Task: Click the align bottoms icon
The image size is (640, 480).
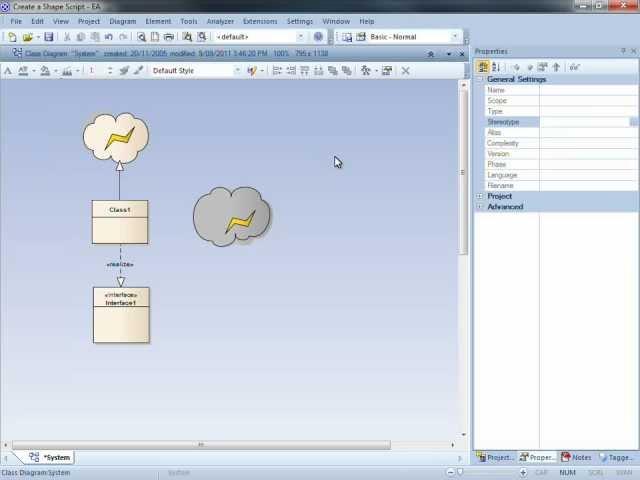Action: [x=318, y=71]
